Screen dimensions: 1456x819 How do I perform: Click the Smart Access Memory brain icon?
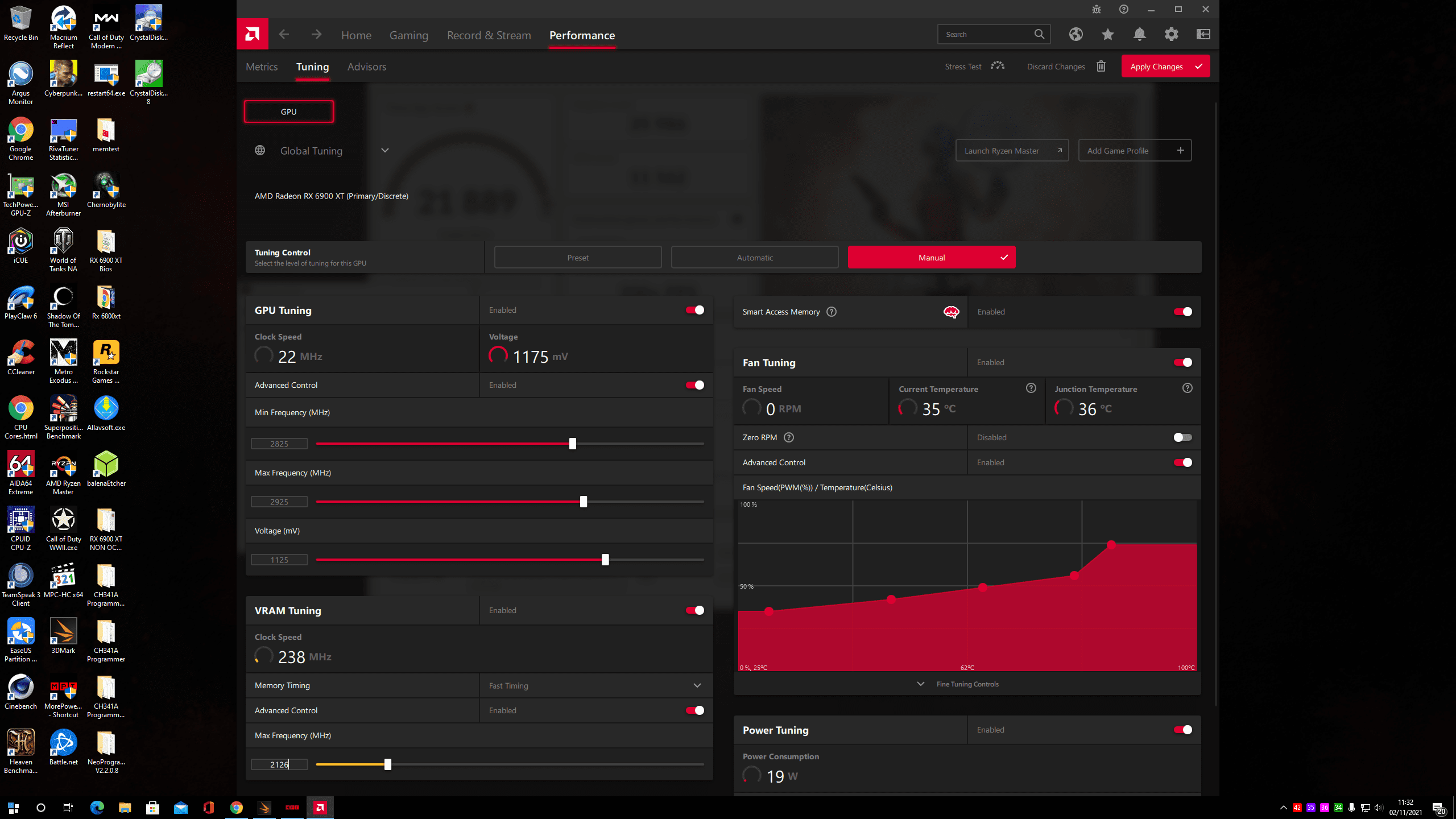(951, 312)
